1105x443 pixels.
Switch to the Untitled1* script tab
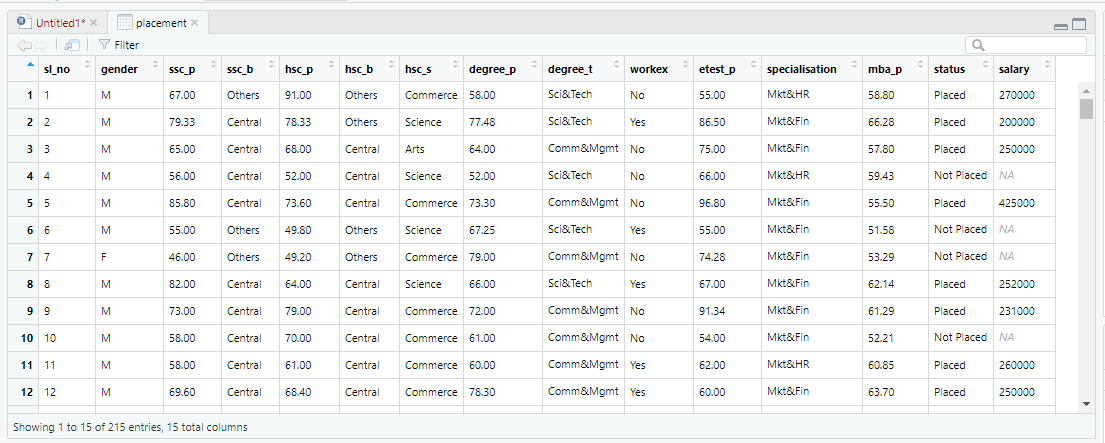click(58, 23)
